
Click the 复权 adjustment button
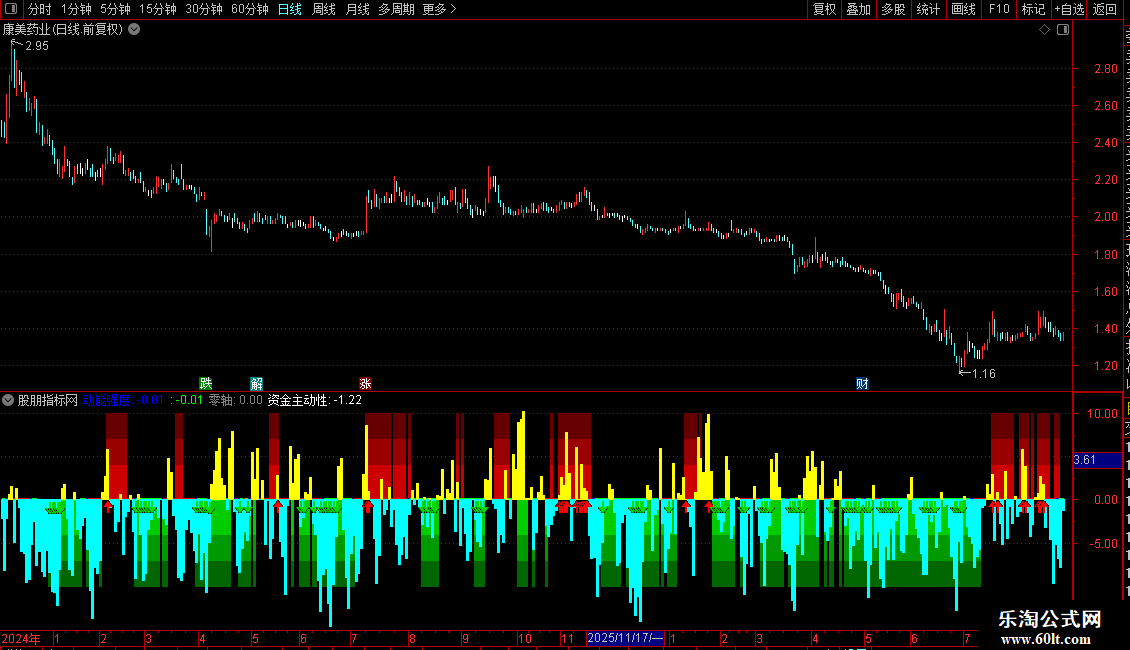(824, 9)
